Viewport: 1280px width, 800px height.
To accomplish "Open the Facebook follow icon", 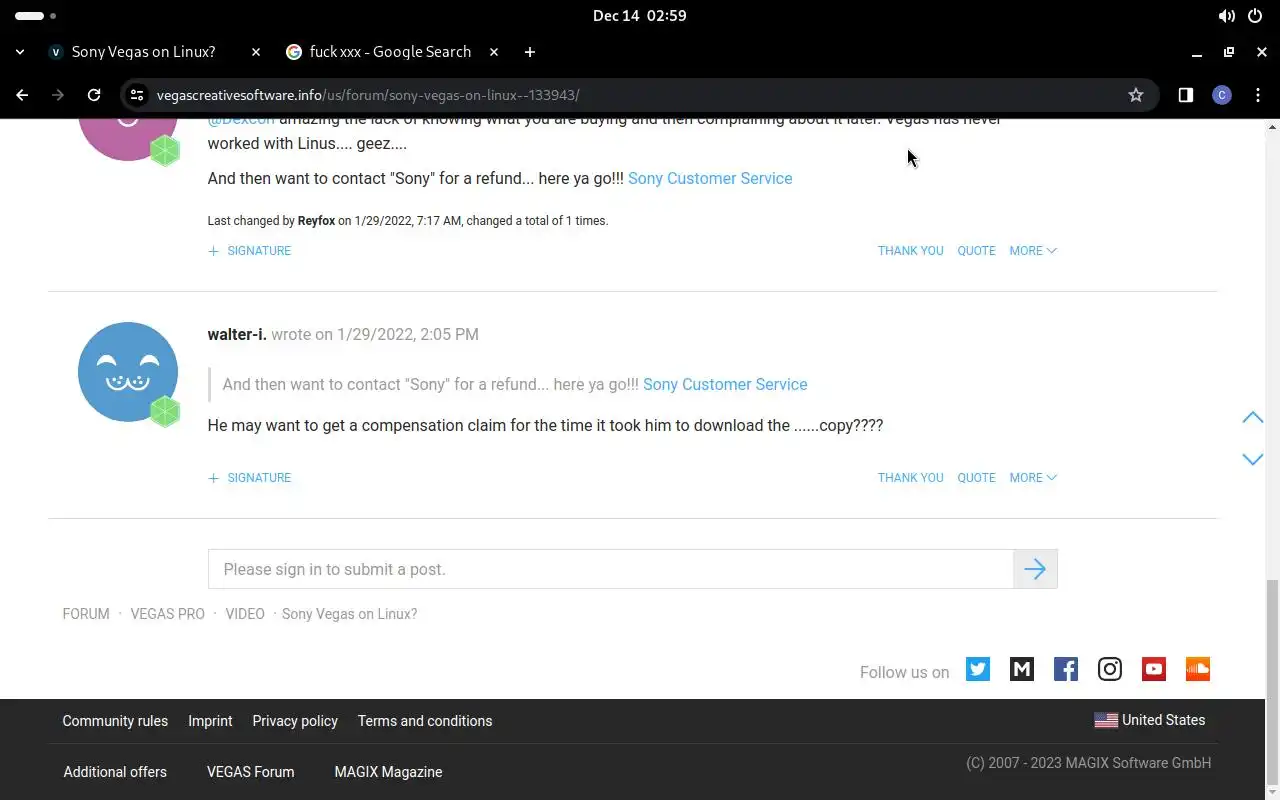I will click(1066, 669).
